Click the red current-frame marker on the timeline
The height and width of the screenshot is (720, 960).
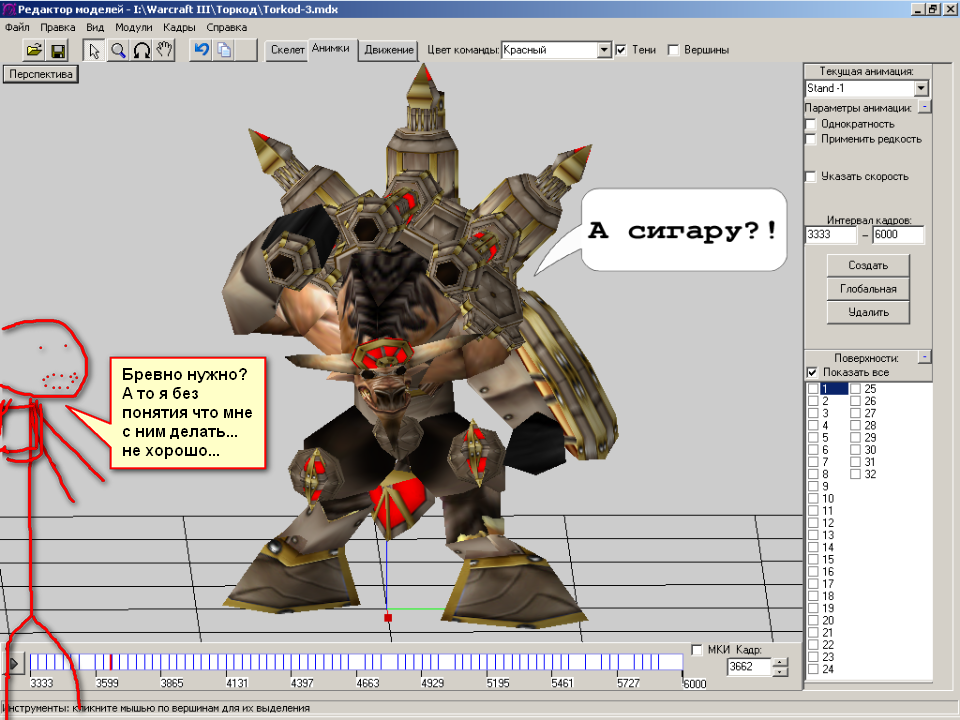click(111, 662)
